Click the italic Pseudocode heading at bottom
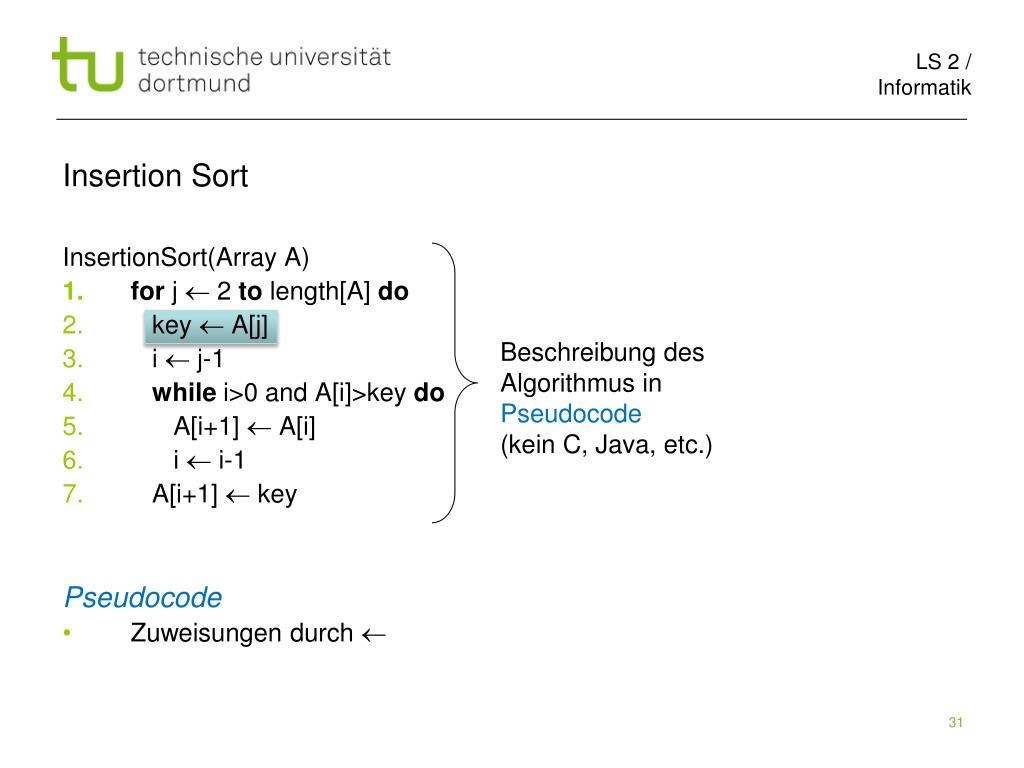Viewport: 1024px width, 768px height. (143, 598)
